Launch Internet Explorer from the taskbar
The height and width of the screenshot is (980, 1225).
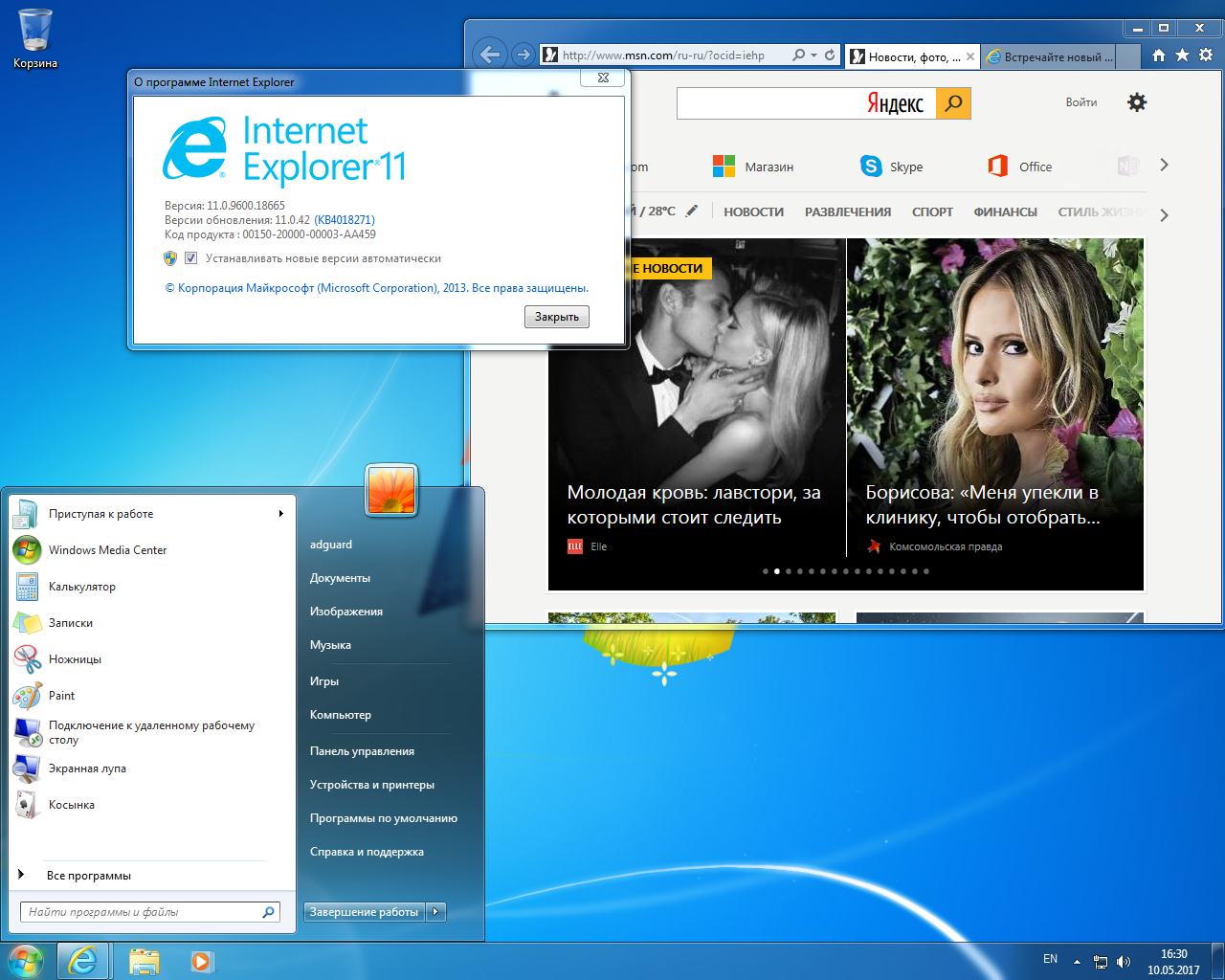[83, 961]
